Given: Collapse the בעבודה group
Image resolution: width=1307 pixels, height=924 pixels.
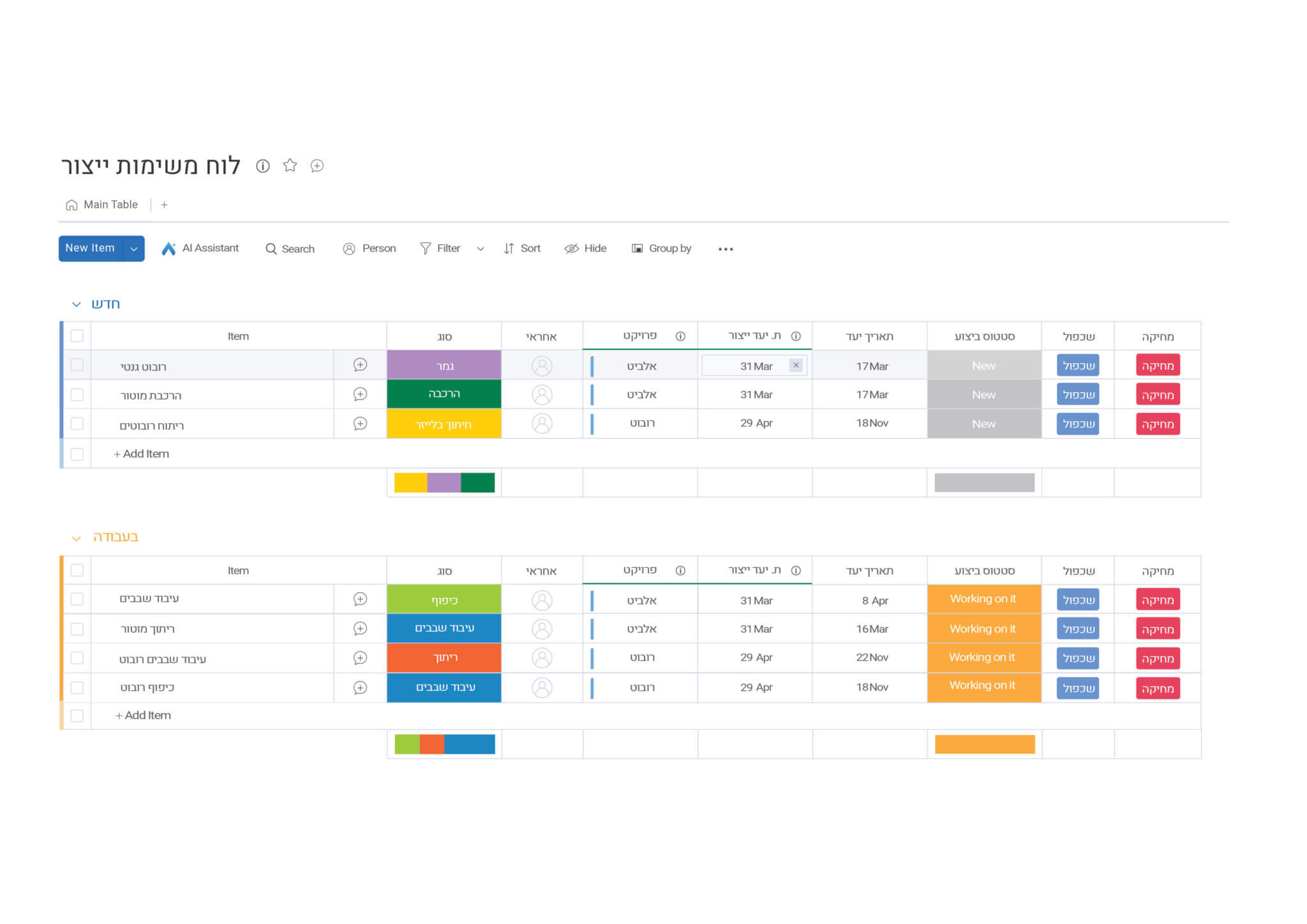Looking at the screenshot, I should 77,539.
